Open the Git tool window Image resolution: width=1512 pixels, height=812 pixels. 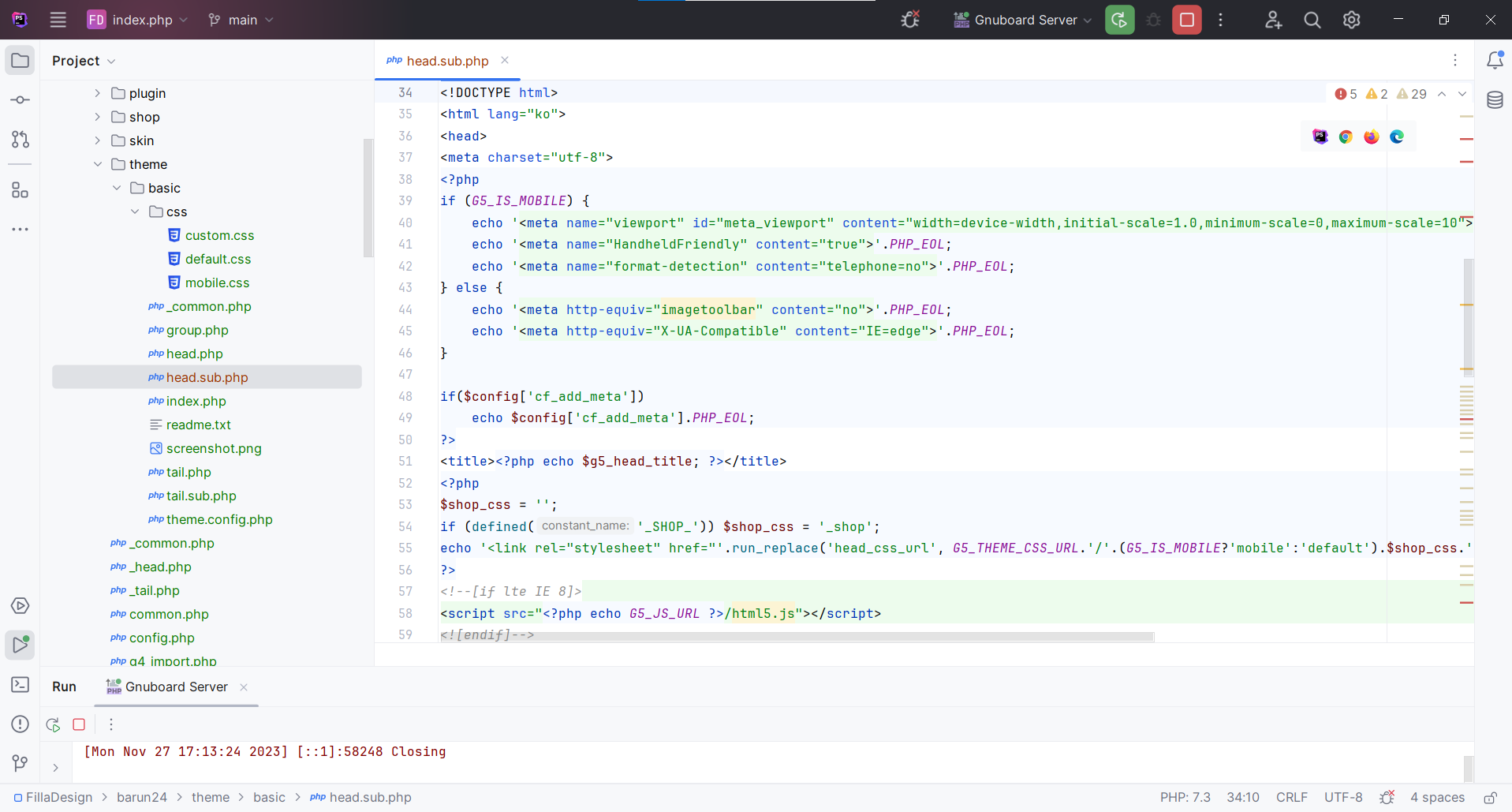point(21,763)
